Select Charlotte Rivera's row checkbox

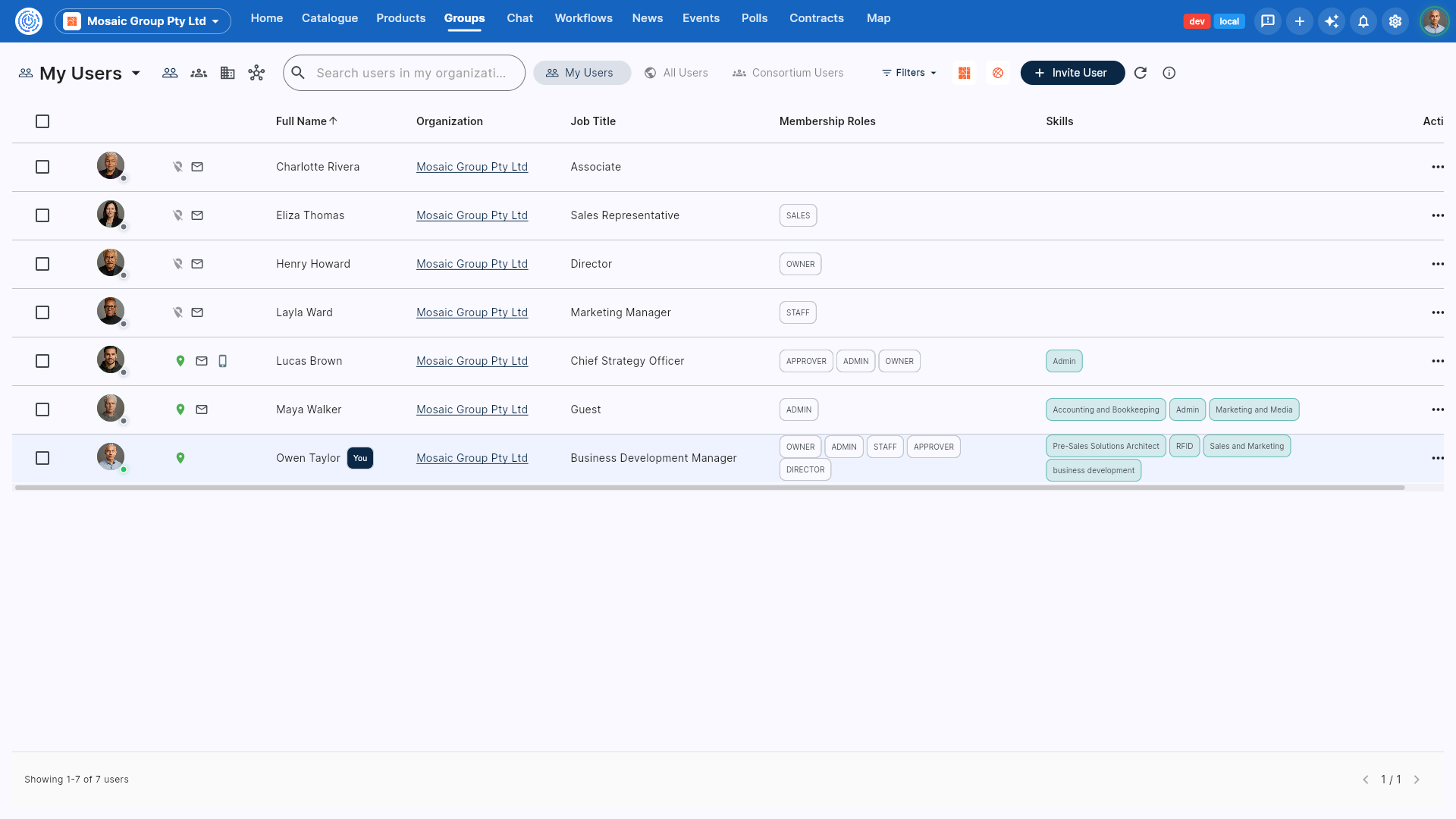coord(42,167)
